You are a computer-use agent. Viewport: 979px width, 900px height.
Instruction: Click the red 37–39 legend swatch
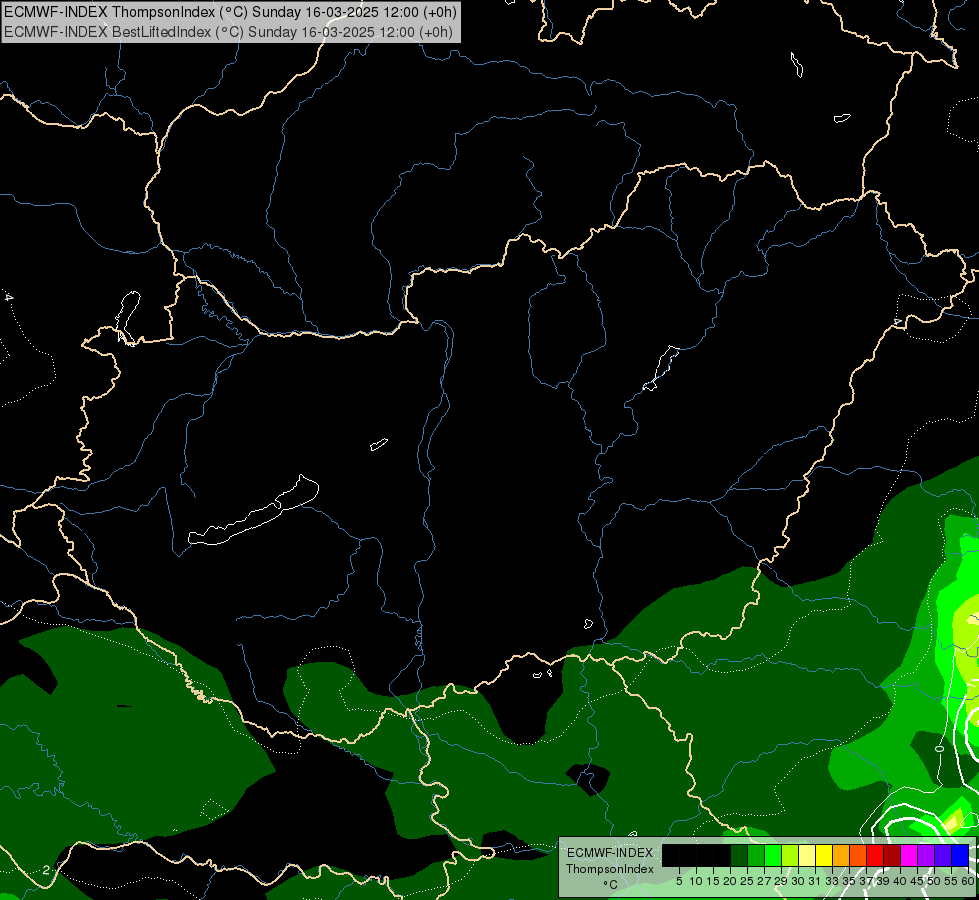tap(875, 856)
